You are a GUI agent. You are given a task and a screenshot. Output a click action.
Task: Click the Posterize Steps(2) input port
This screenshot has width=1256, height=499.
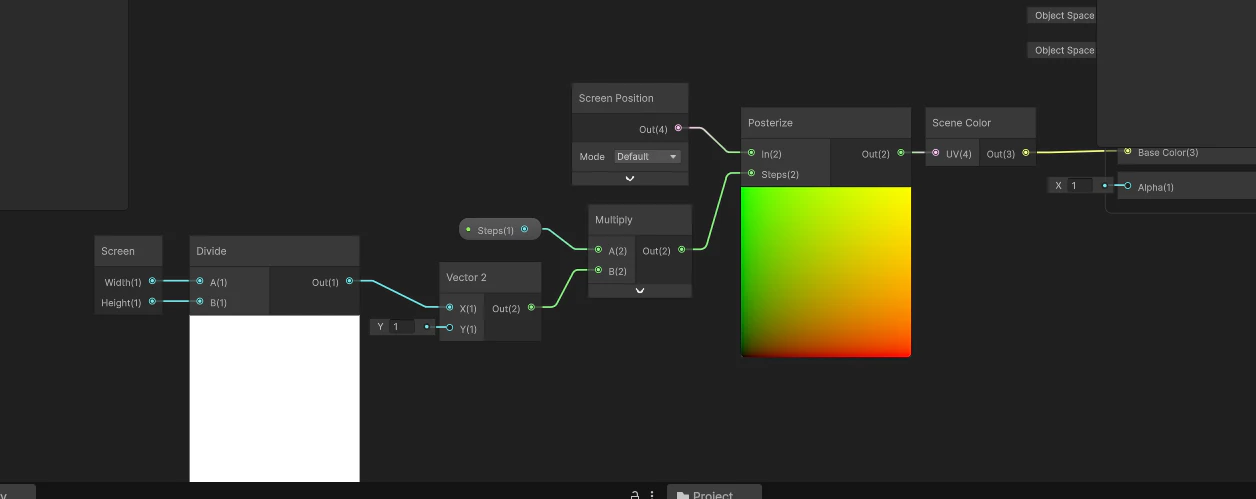point(751,174)
